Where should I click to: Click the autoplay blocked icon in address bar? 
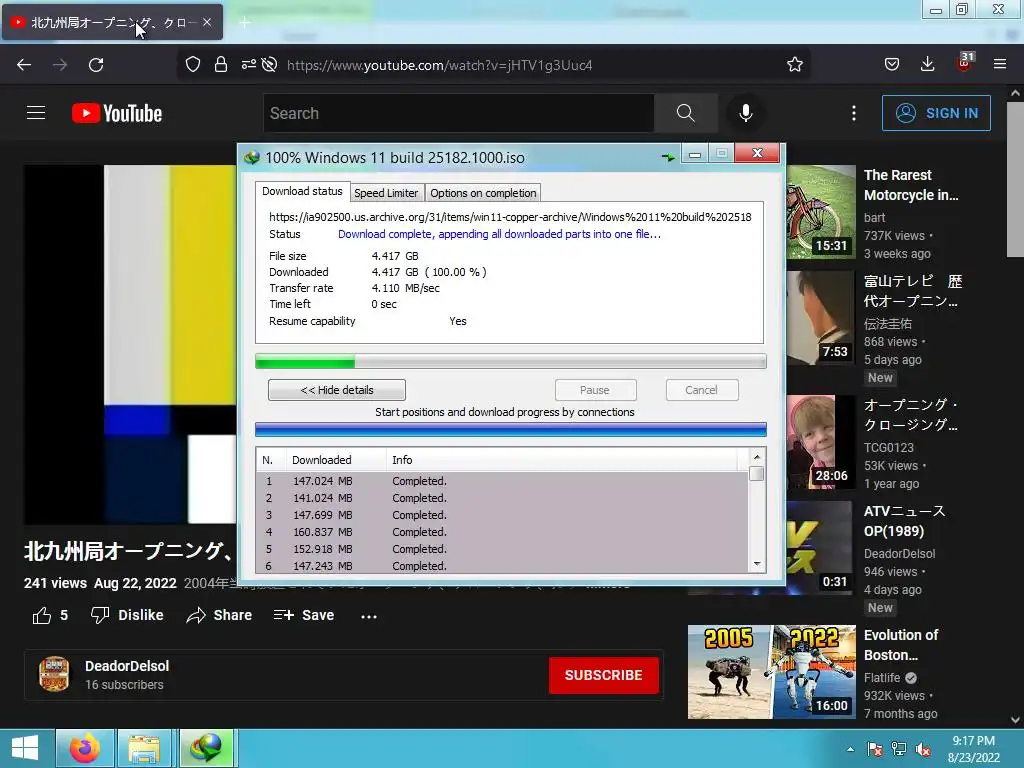point(269,65)
